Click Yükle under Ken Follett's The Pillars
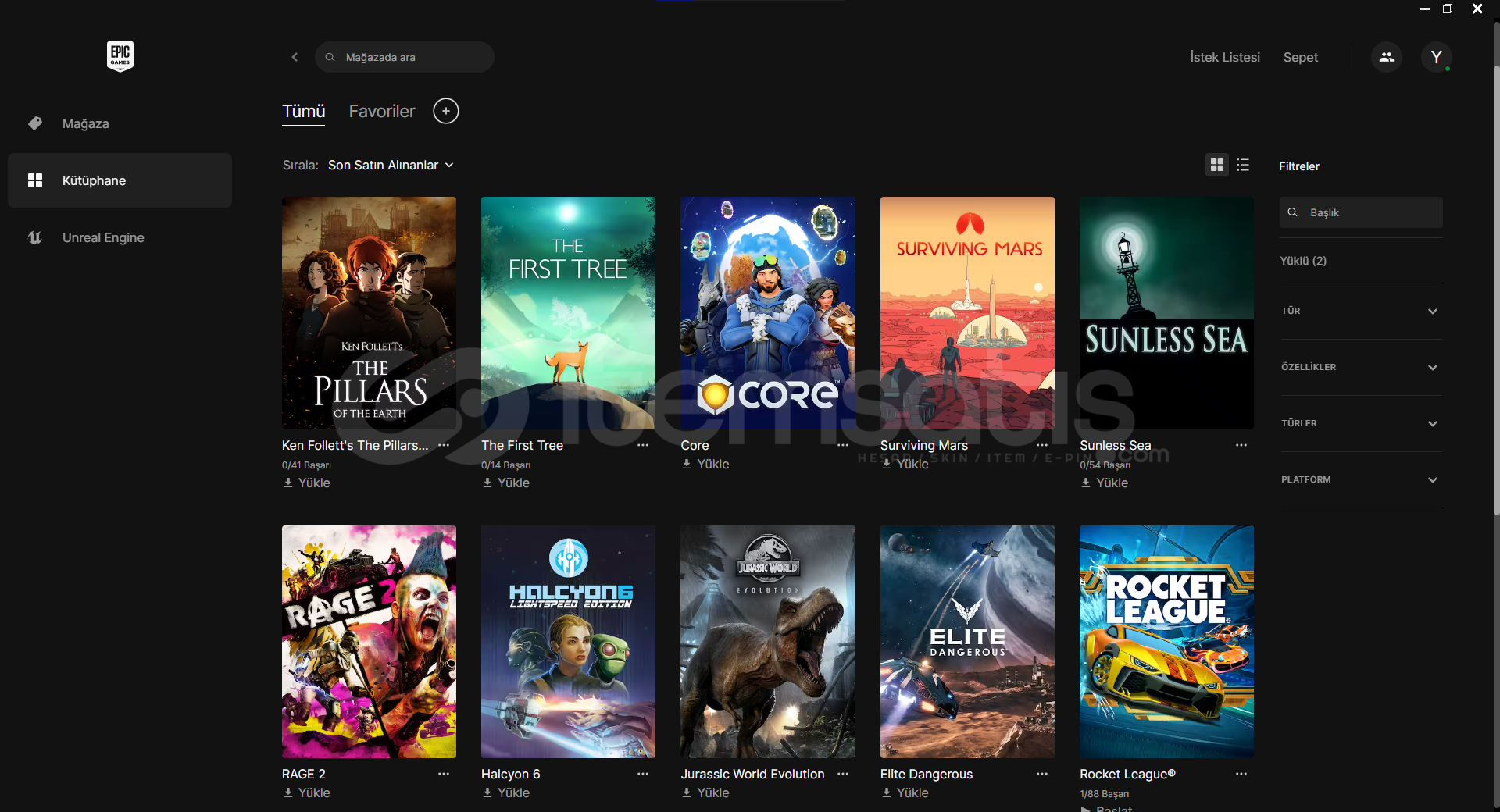 (306, 483)
